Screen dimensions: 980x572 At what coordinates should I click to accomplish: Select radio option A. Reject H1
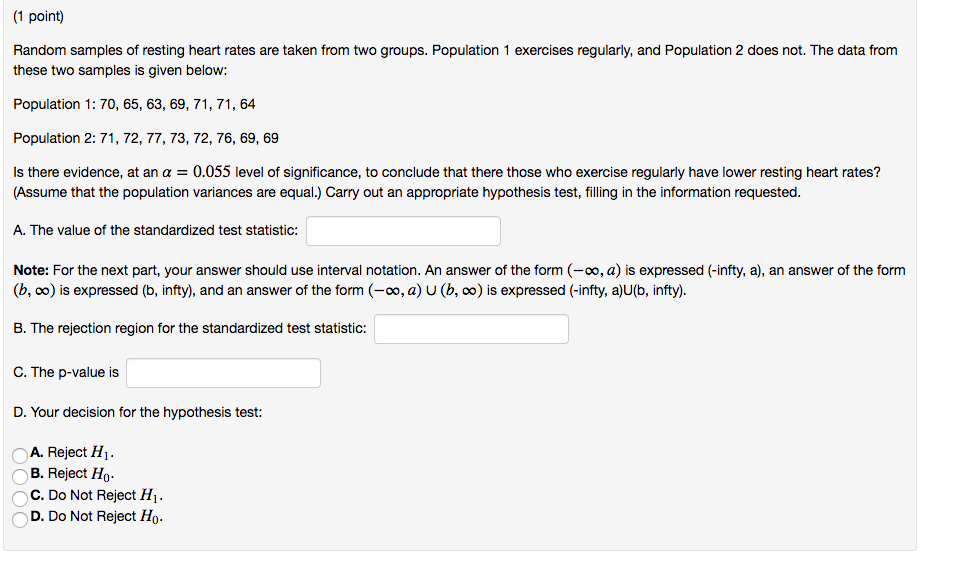click(20, 454)
